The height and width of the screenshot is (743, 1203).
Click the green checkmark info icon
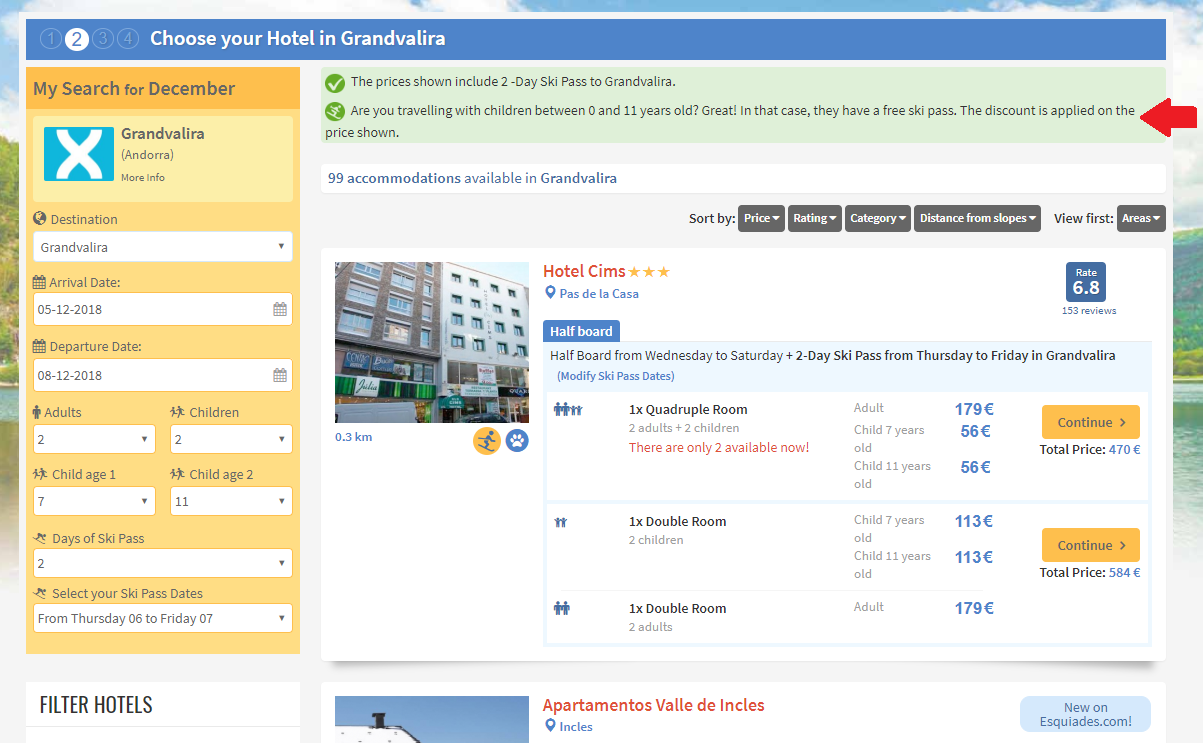(x=335, y=83)
